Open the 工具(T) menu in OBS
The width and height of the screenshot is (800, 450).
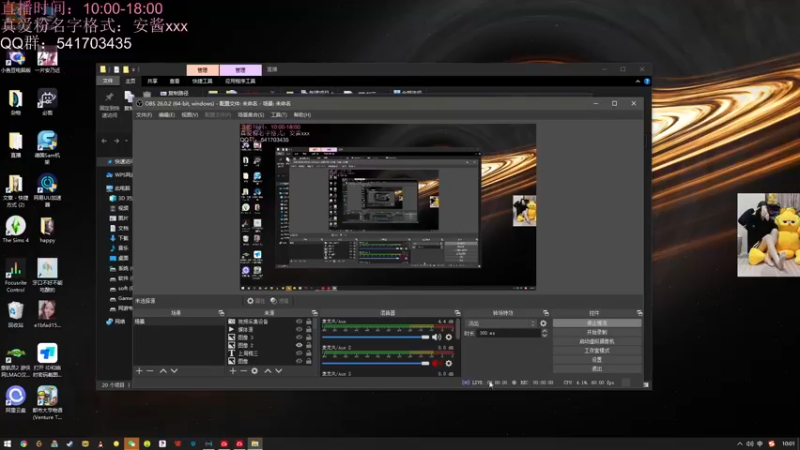click(279, 115)
